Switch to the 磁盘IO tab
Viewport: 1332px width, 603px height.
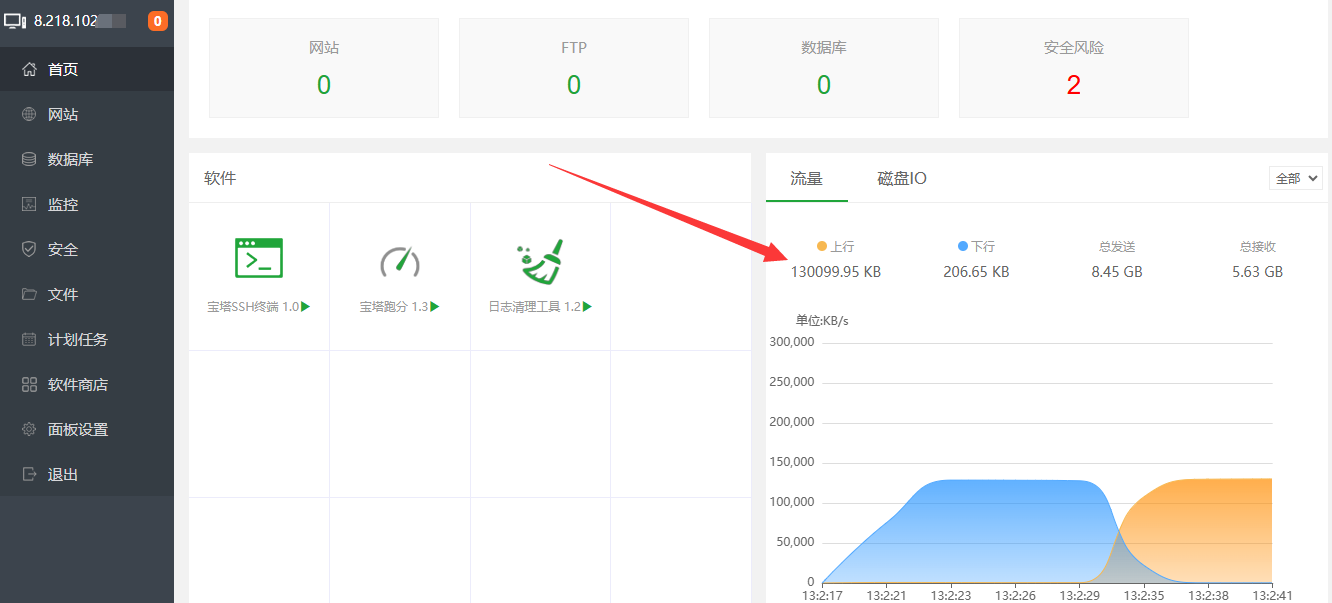point(902,178)
